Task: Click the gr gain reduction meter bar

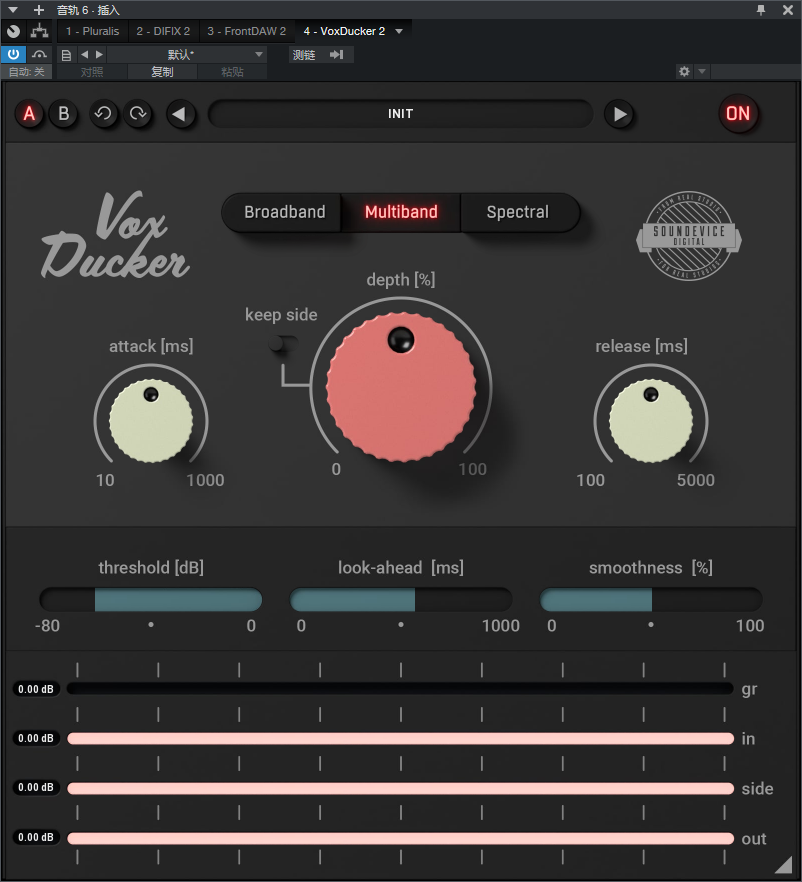Action: (x=400, y=688)
